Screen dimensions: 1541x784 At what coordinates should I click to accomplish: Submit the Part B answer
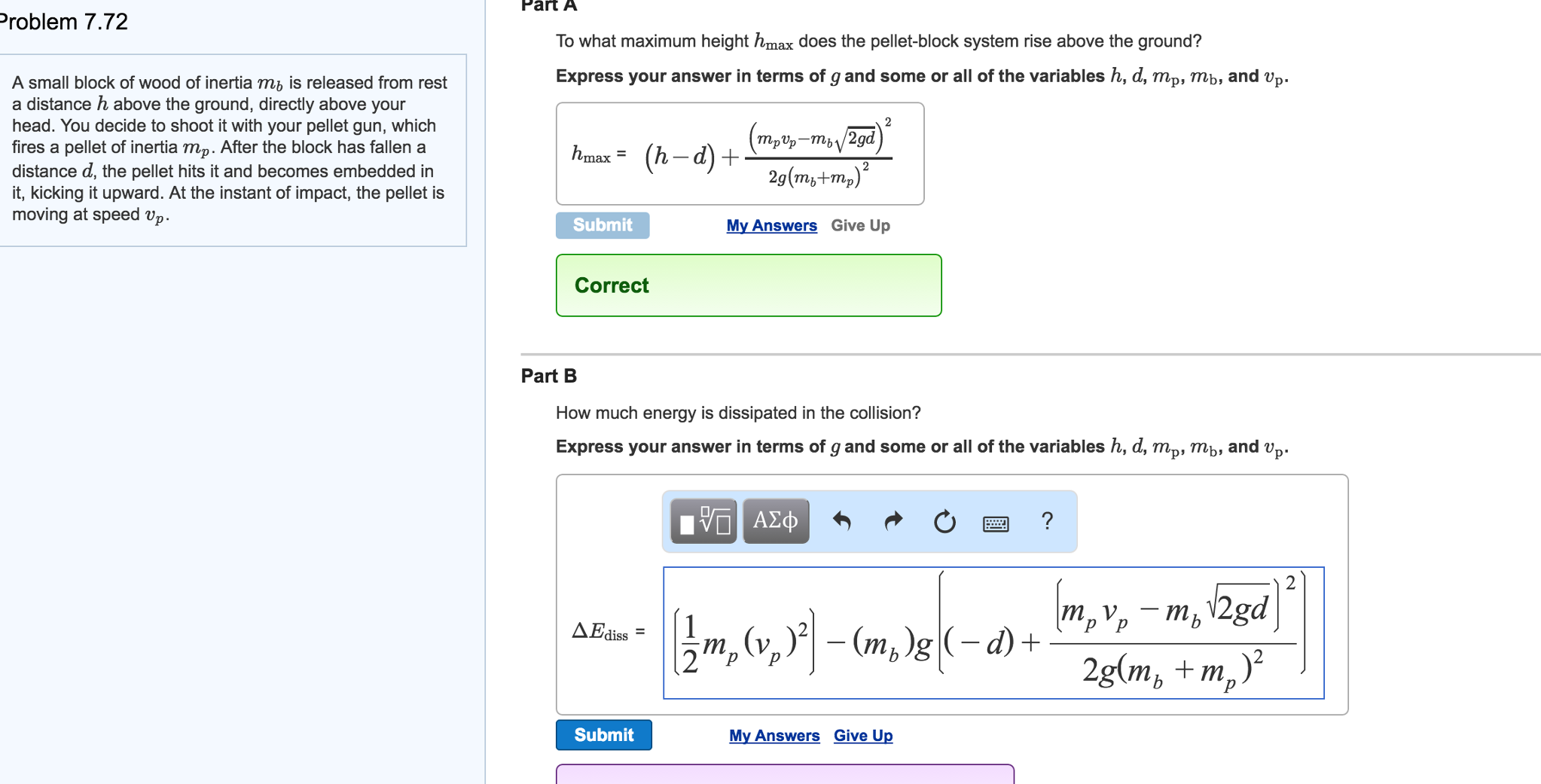603,734
